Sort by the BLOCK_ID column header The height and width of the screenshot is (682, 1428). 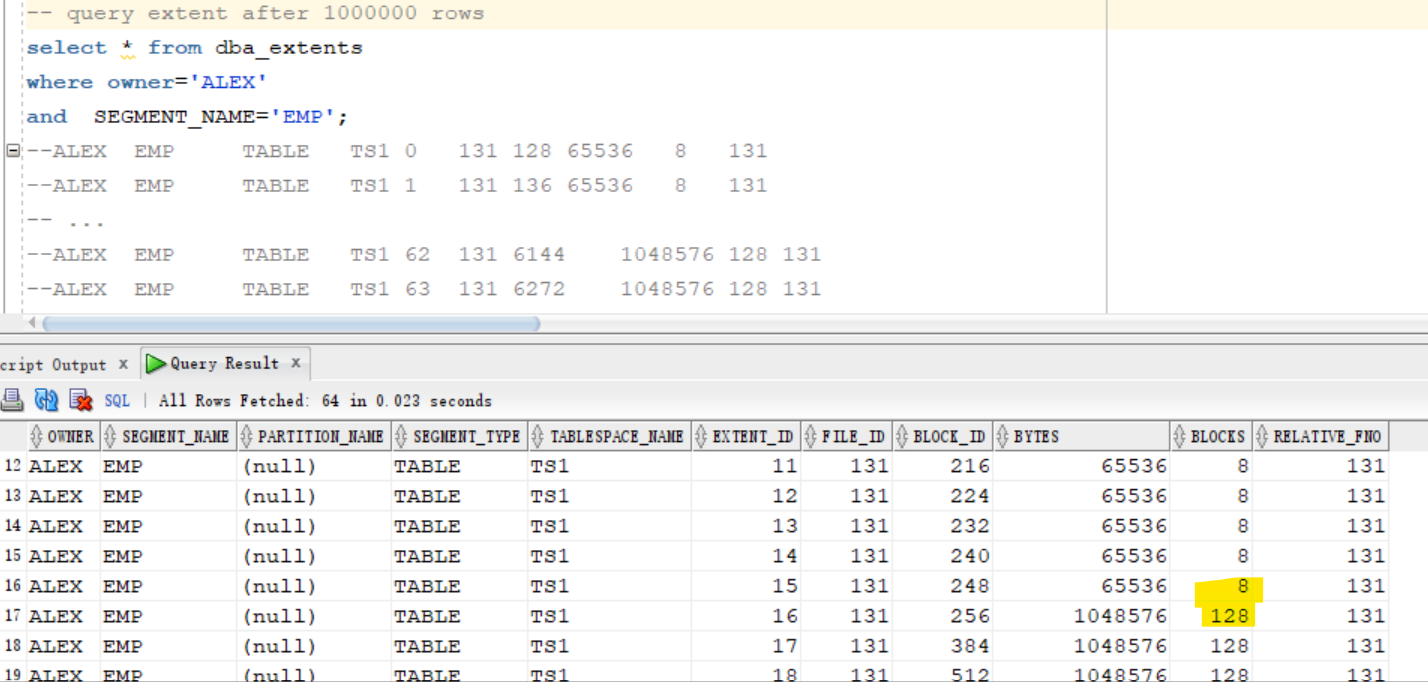click(943, 437)
